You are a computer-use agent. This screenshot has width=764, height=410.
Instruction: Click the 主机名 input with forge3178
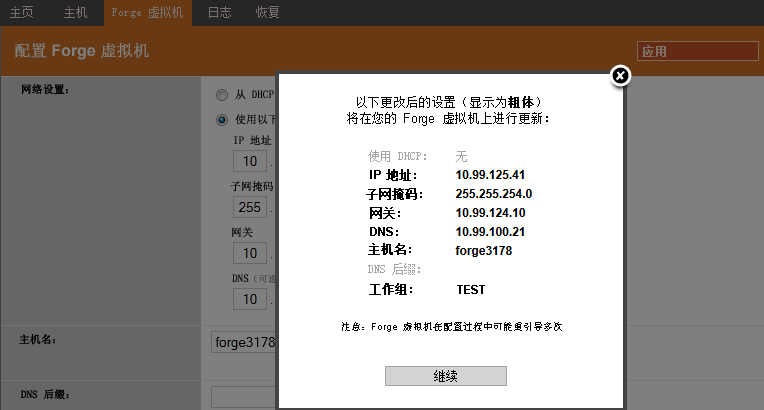click(x=244, y=342)
